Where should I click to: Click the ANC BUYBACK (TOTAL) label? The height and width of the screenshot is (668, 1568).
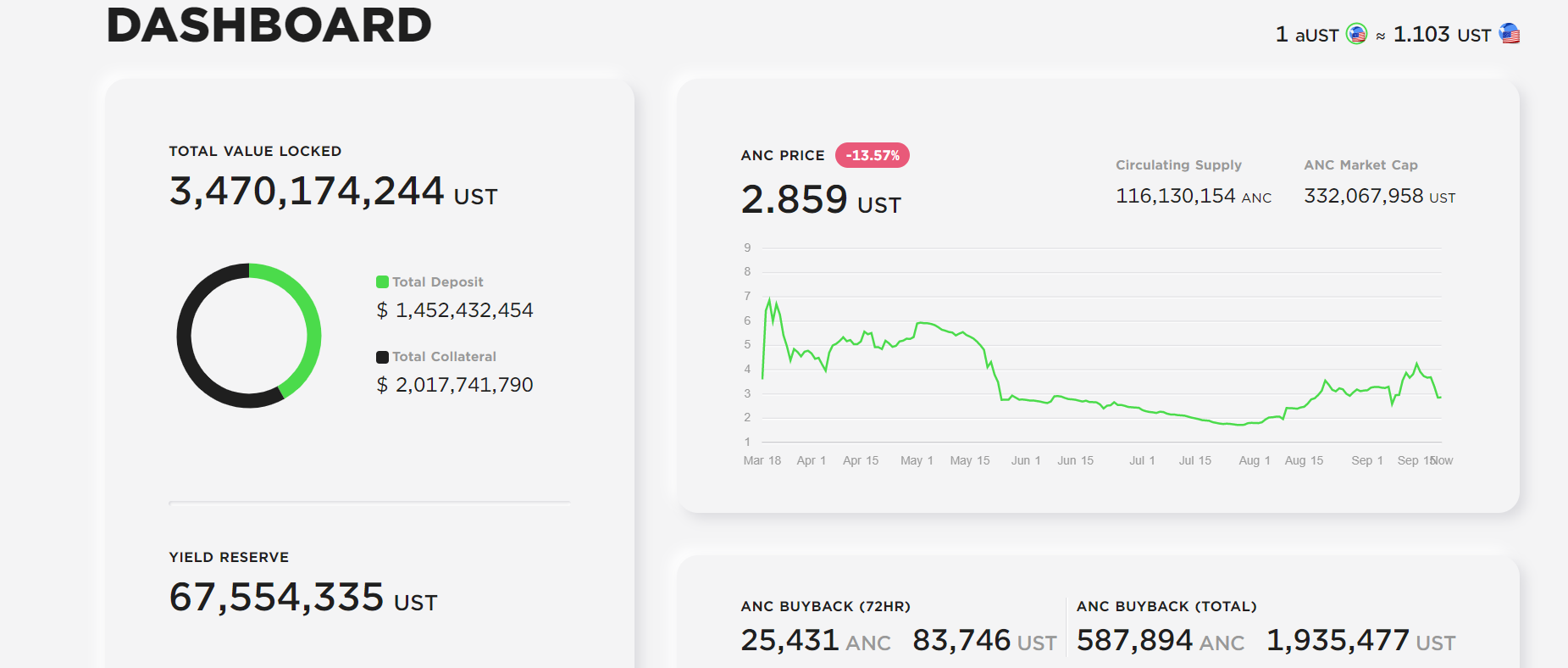tap(1166, 606)
